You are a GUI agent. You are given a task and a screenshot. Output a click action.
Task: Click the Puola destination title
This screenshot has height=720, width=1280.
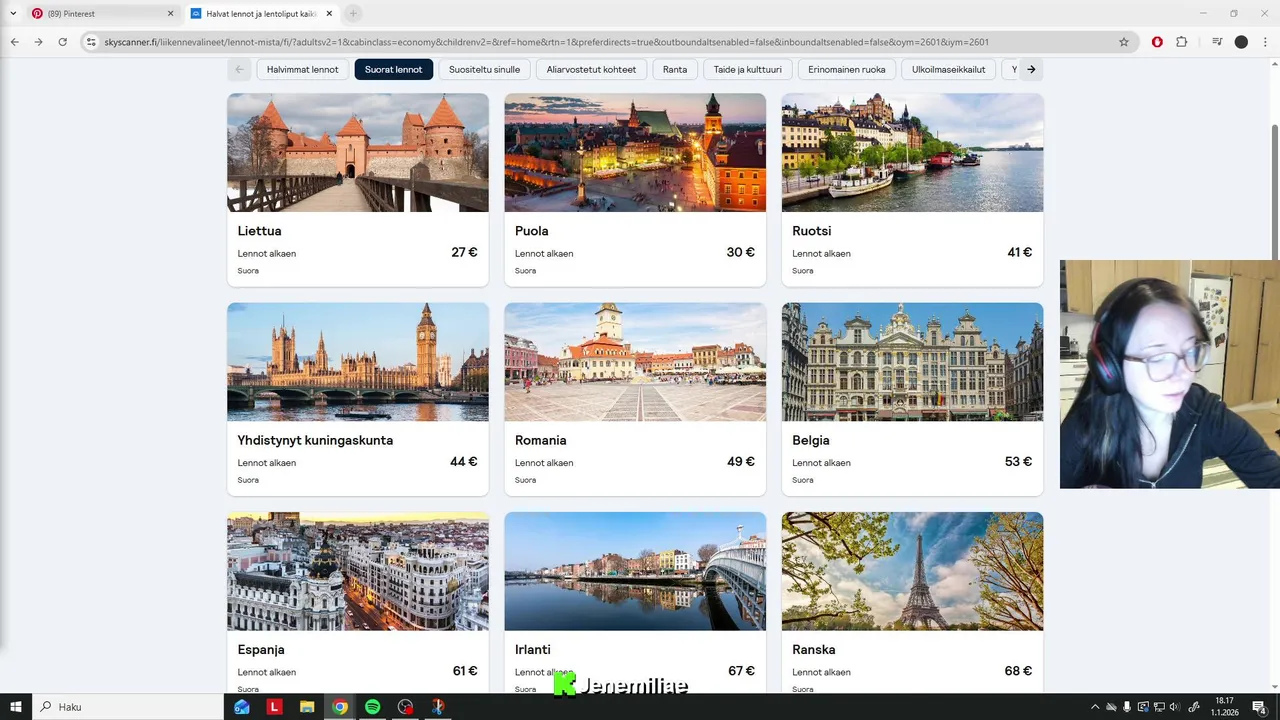[532, 231]
